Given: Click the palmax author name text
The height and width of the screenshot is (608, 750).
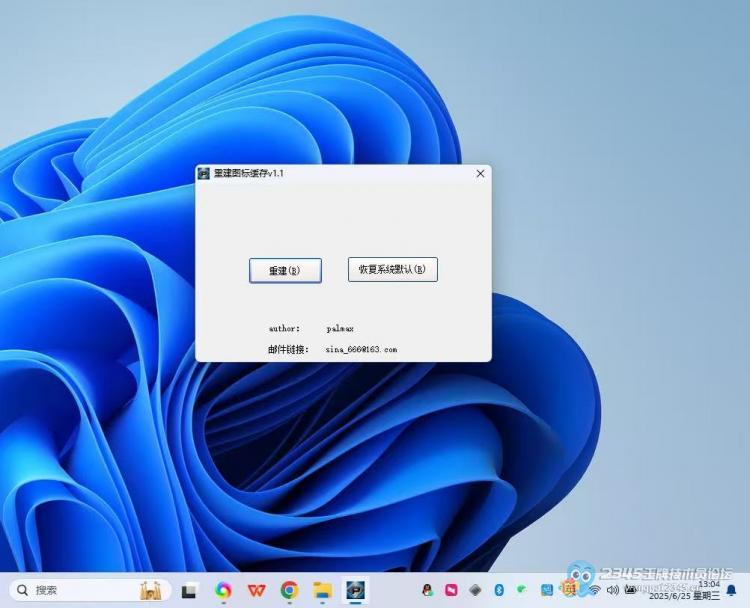Looking at the screenshot, I should 340,329.
